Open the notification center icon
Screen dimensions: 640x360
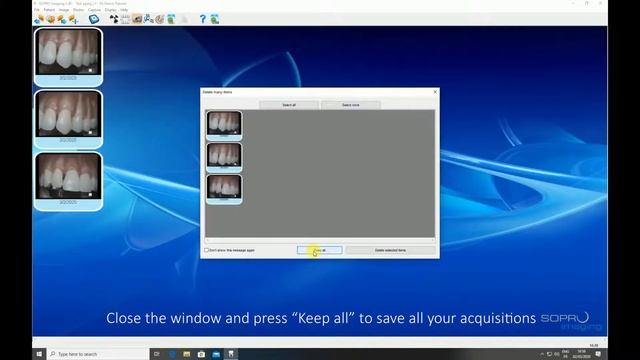coord(598,354)
